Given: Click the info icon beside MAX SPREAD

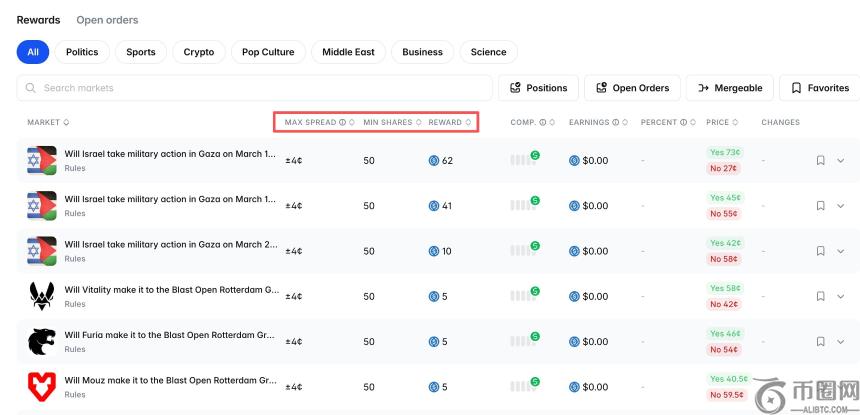Looking at the screenshot, I should (342, 123).
